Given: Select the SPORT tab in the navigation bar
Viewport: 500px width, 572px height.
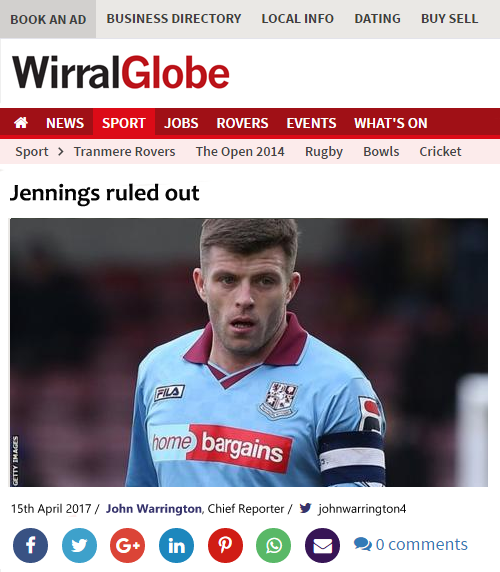Looking at the screenshot, I should point(124,123).
